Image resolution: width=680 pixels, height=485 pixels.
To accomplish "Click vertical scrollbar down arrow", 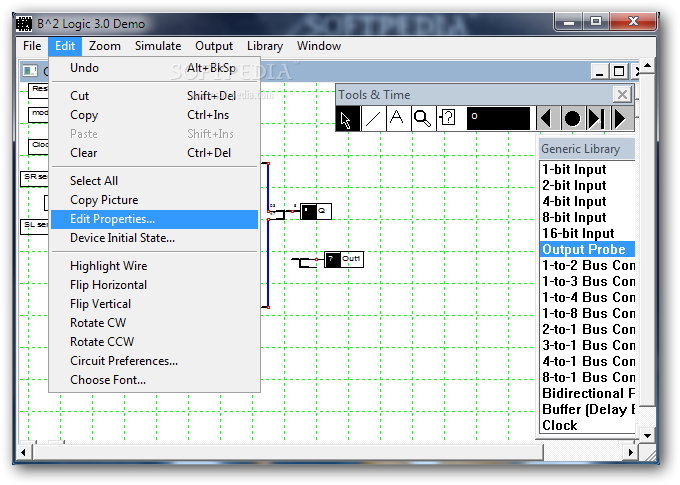I will tap(647, 436).
